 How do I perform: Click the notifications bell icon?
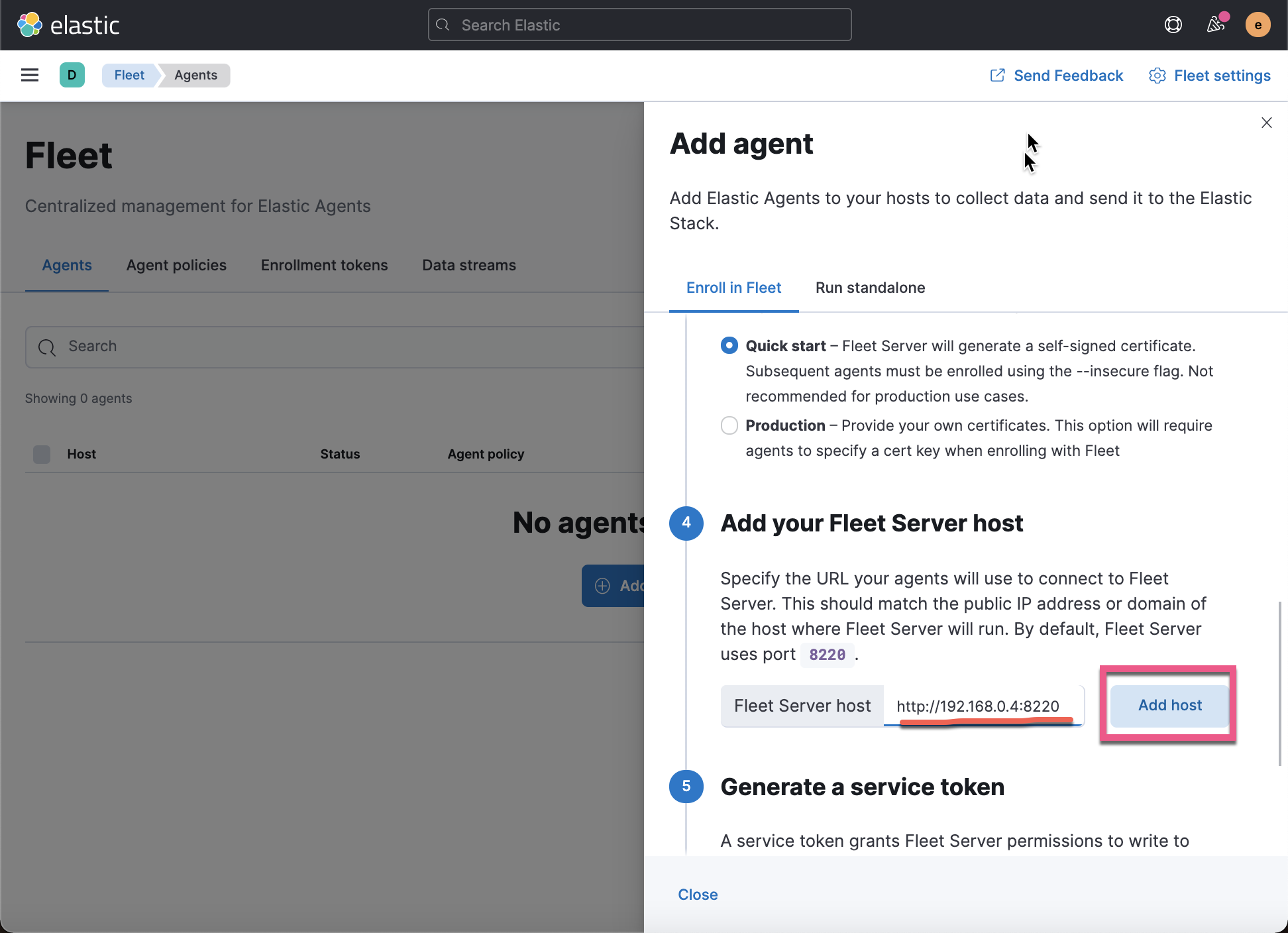click(x=1214, y=25)
